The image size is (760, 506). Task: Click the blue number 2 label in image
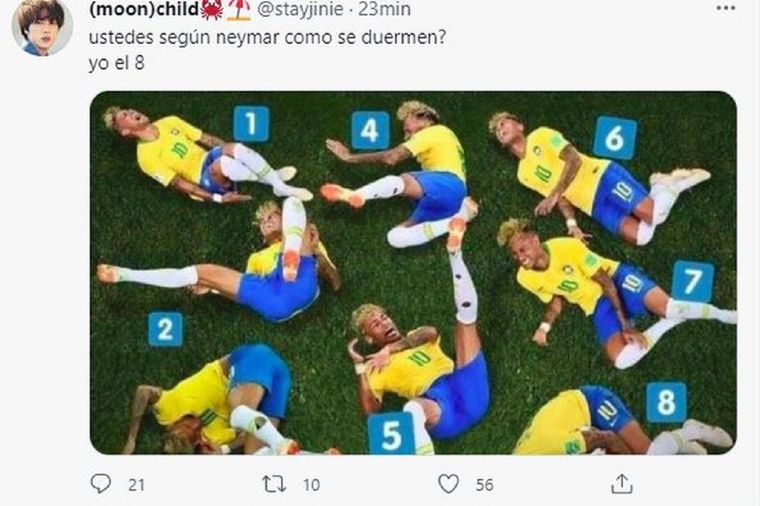(x=165, y=328)
